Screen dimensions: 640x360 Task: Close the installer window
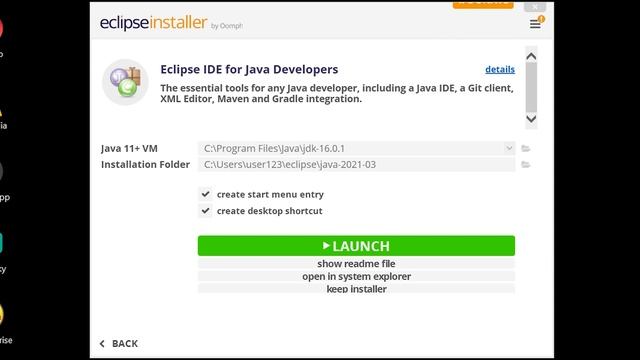[535, 7]
